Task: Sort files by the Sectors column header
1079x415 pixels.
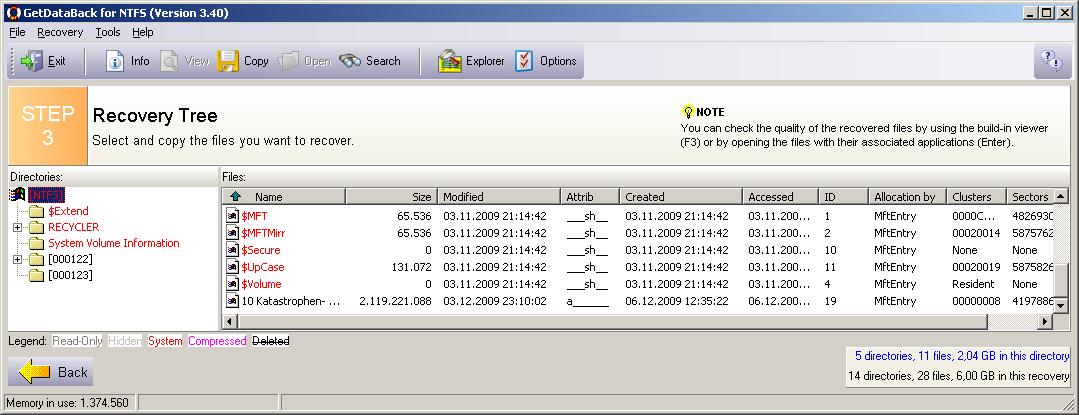Action: coord(1029,197)
